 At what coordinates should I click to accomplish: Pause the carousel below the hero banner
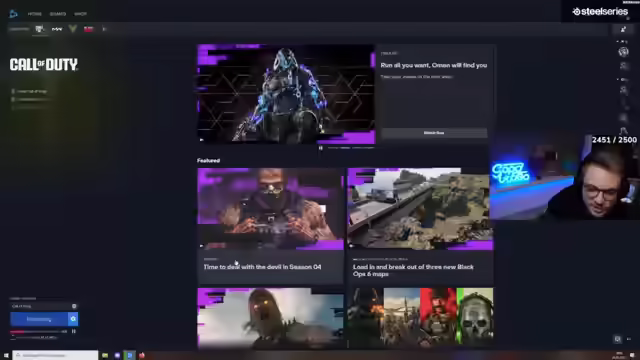[321, 148]
